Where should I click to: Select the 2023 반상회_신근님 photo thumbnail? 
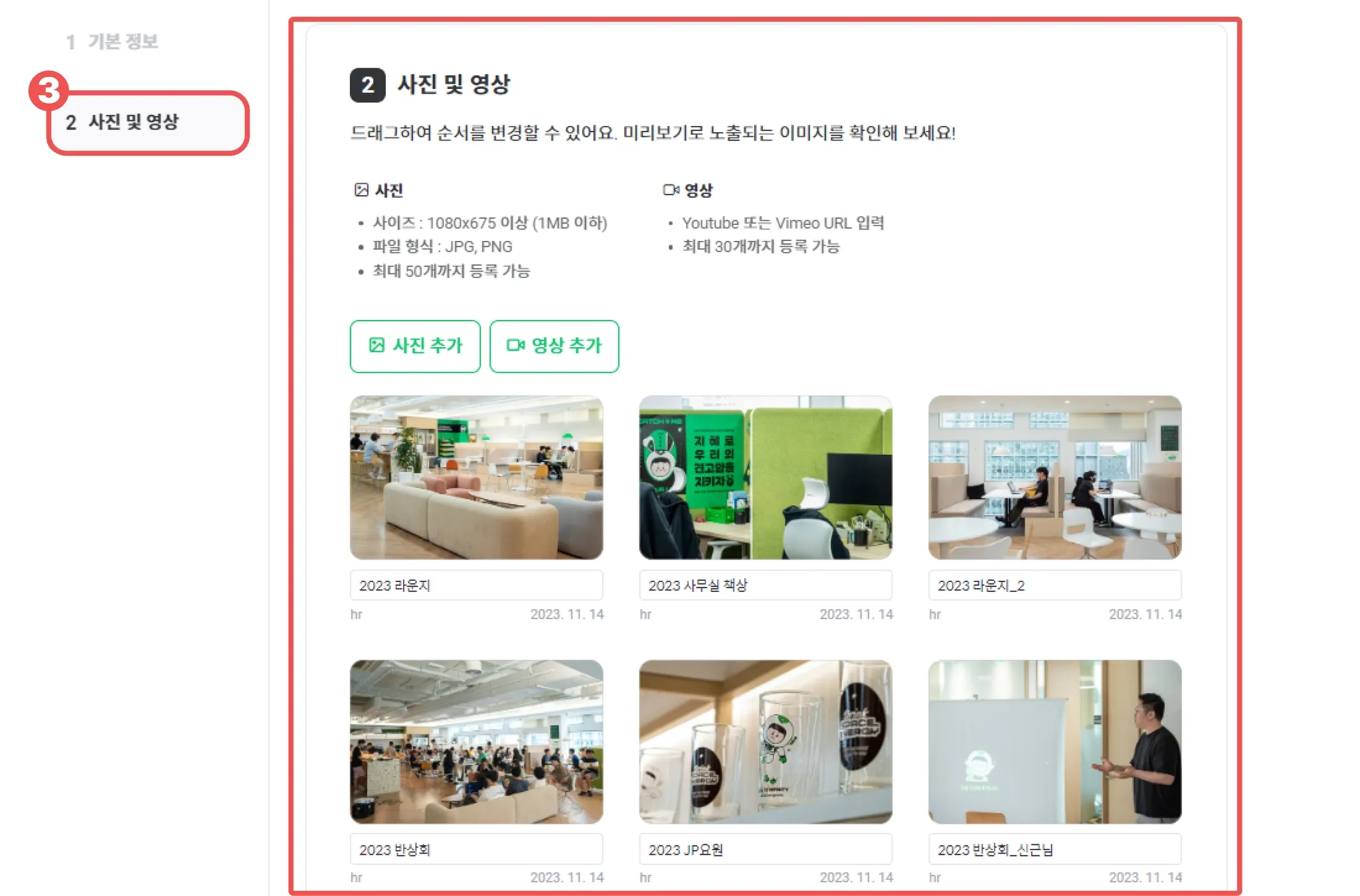(x=1055, y=741)
